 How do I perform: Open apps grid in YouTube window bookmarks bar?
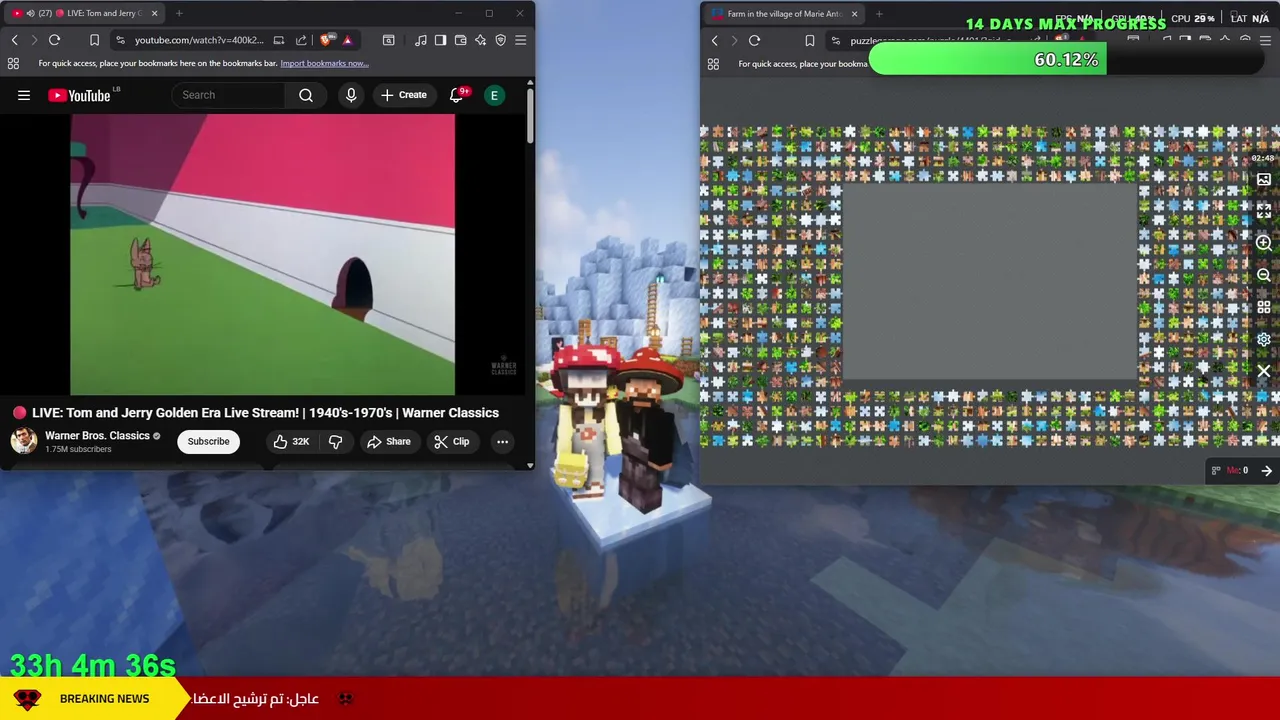click(x=13, y=63)
